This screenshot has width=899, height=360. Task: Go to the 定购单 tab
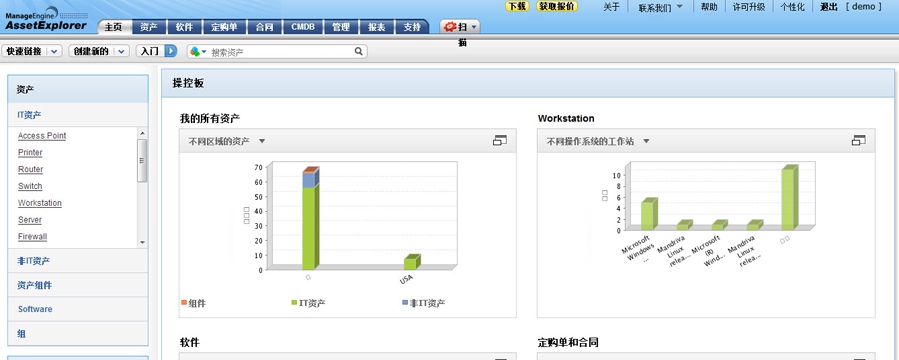(x=224, y=27)
